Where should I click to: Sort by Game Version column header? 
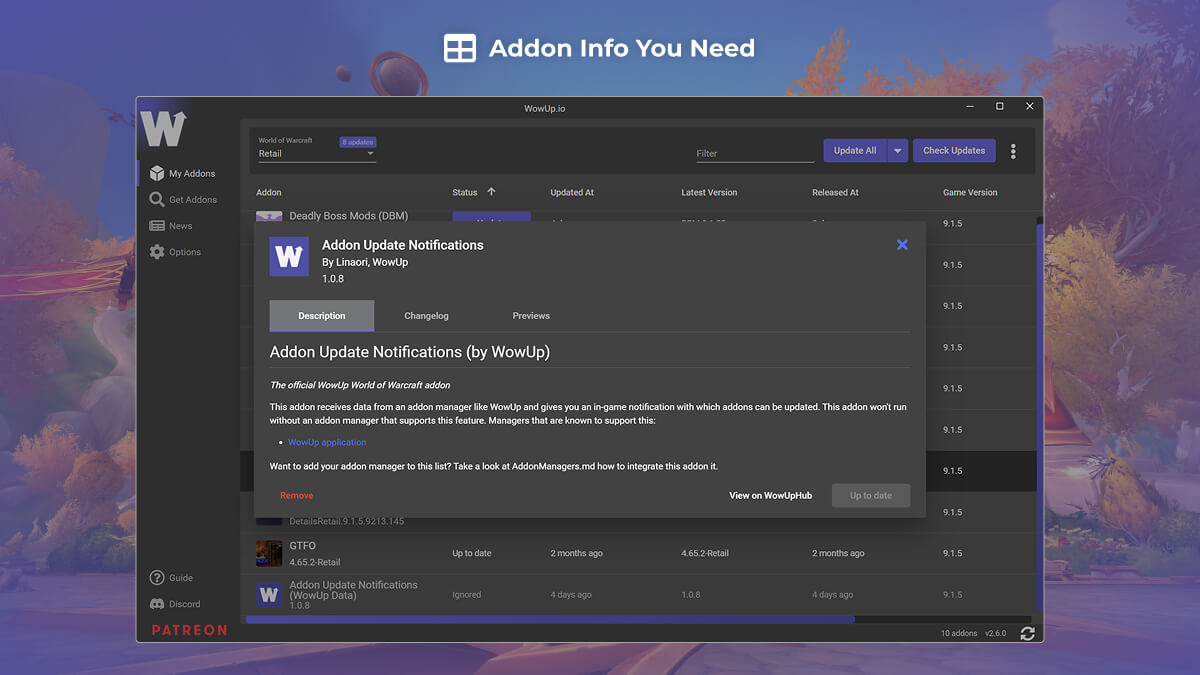[970, 193]
